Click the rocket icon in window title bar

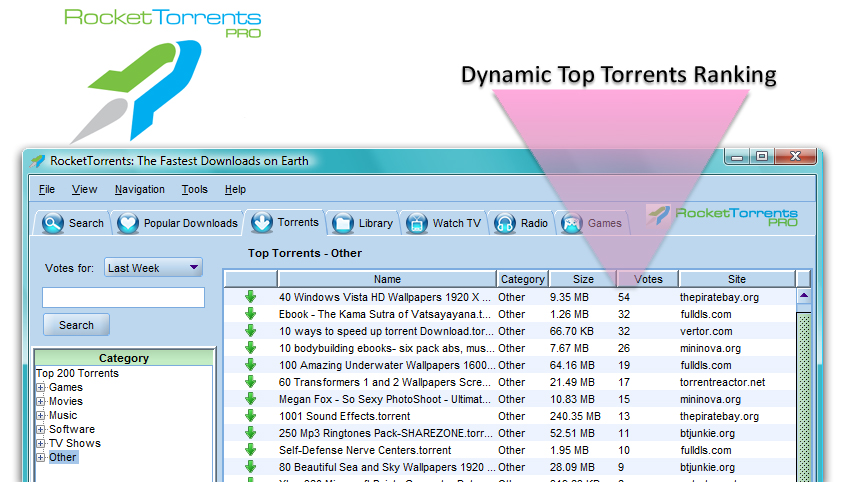click(x=37, y=161)
